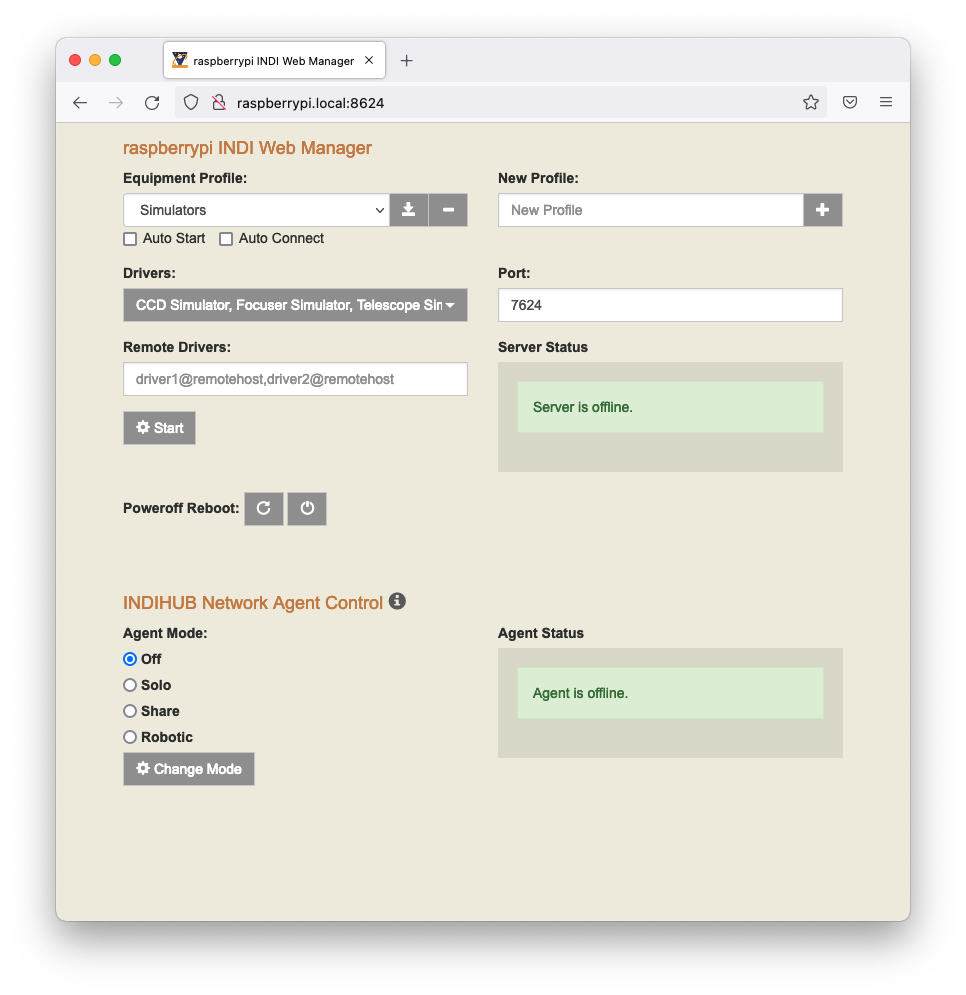The width and height of the screenshot is (966, 995).
Task: Click the 'Agent is offline.' status message
Action: (670, 694)
